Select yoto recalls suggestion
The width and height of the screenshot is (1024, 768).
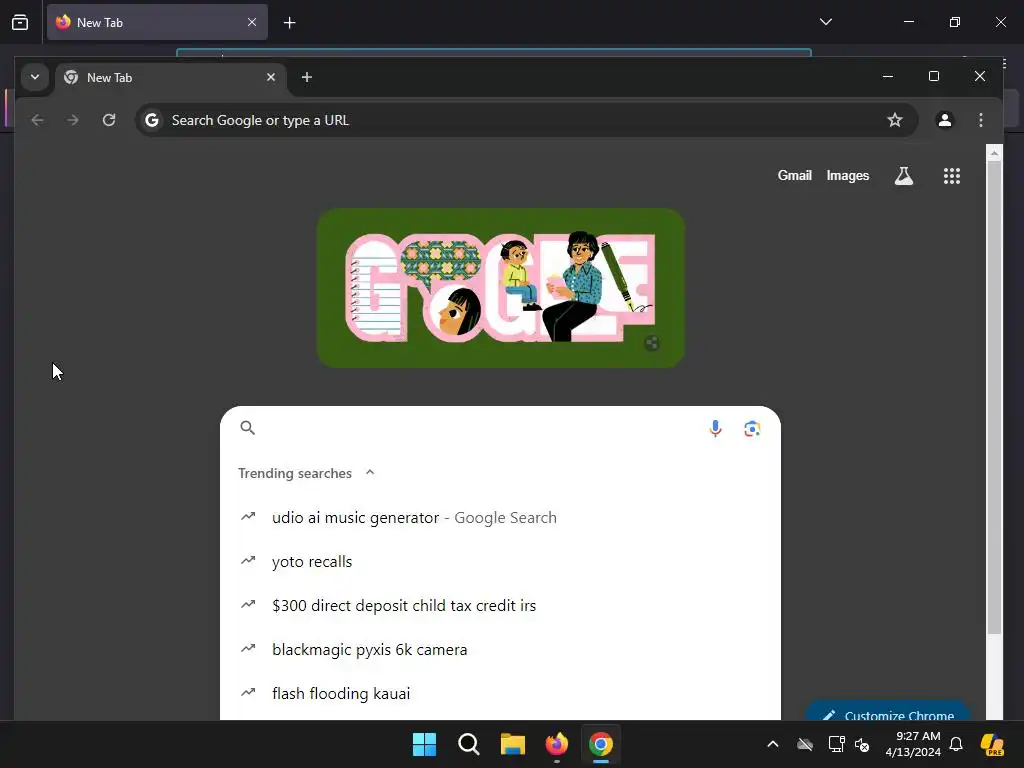click(x=500, y=562)
